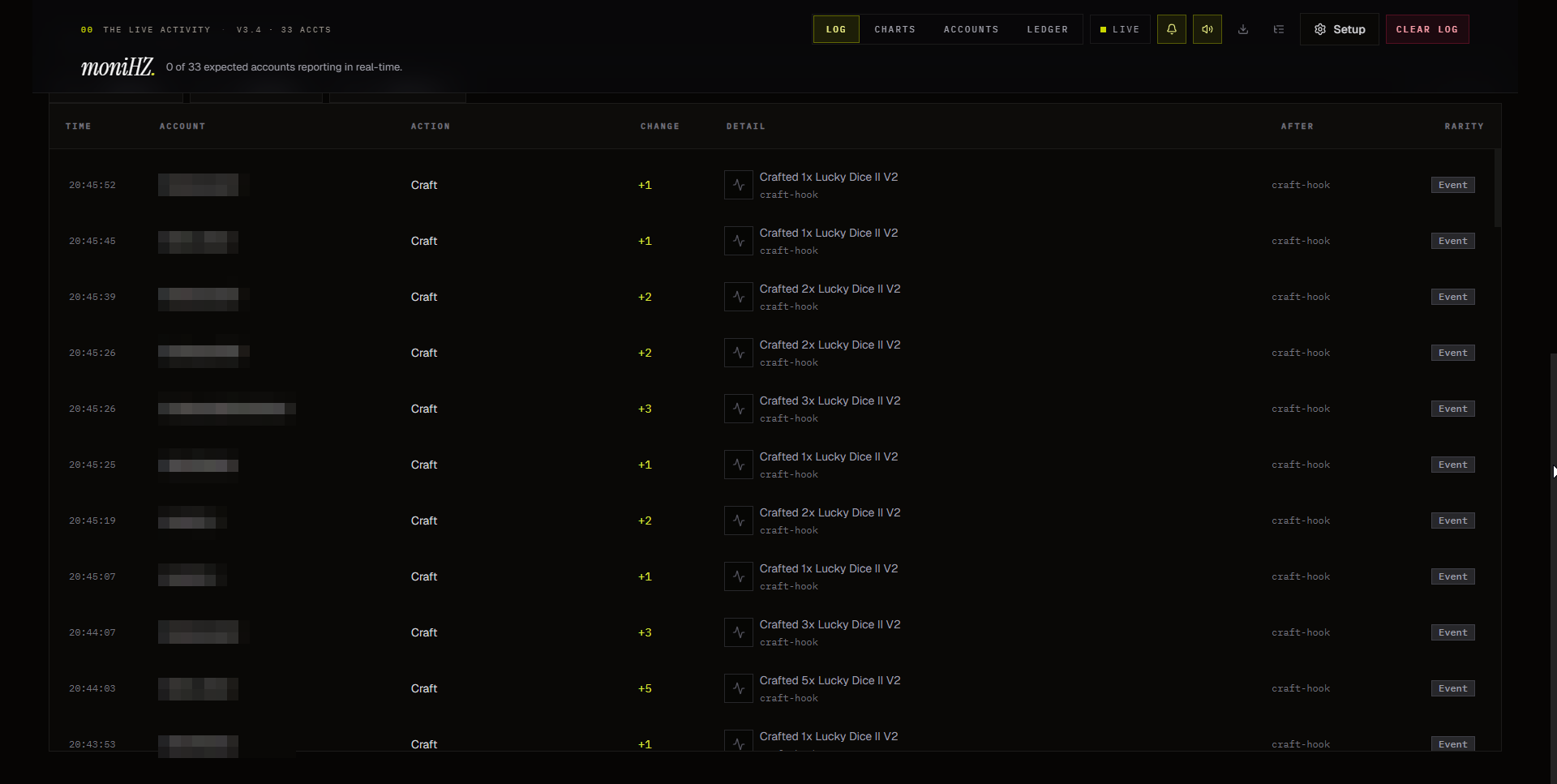Click timestamp 20:45:45
This screenshot has height=784, width=1557.
point(92,241)
